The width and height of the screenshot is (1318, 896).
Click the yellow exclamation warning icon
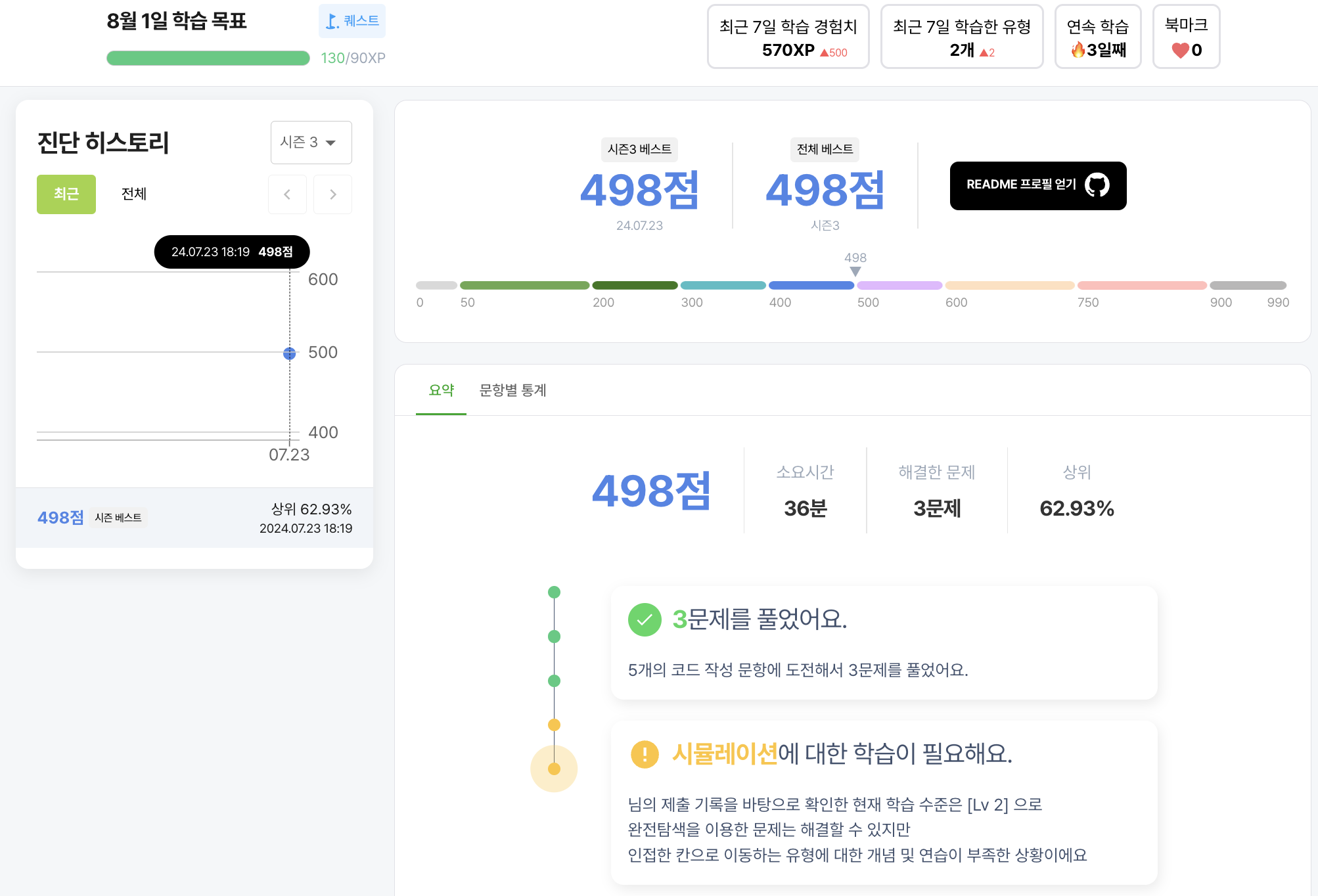coord(645,754)
